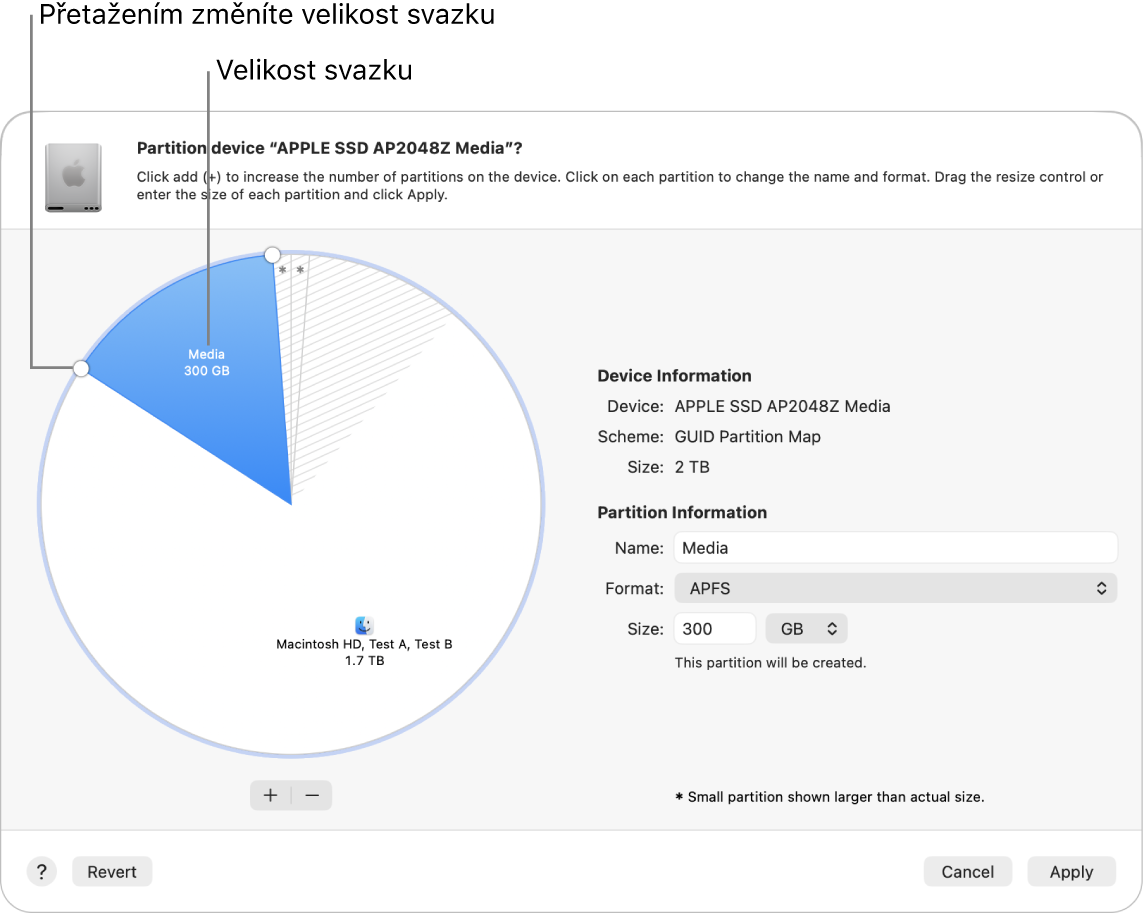Click the Revert button

pos(111,871)
